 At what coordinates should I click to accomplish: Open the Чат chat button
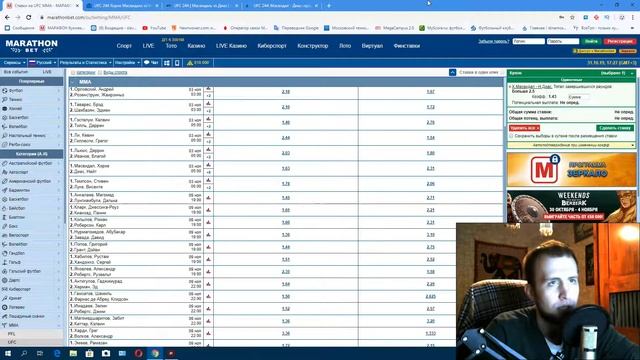(x=151, y=63)
